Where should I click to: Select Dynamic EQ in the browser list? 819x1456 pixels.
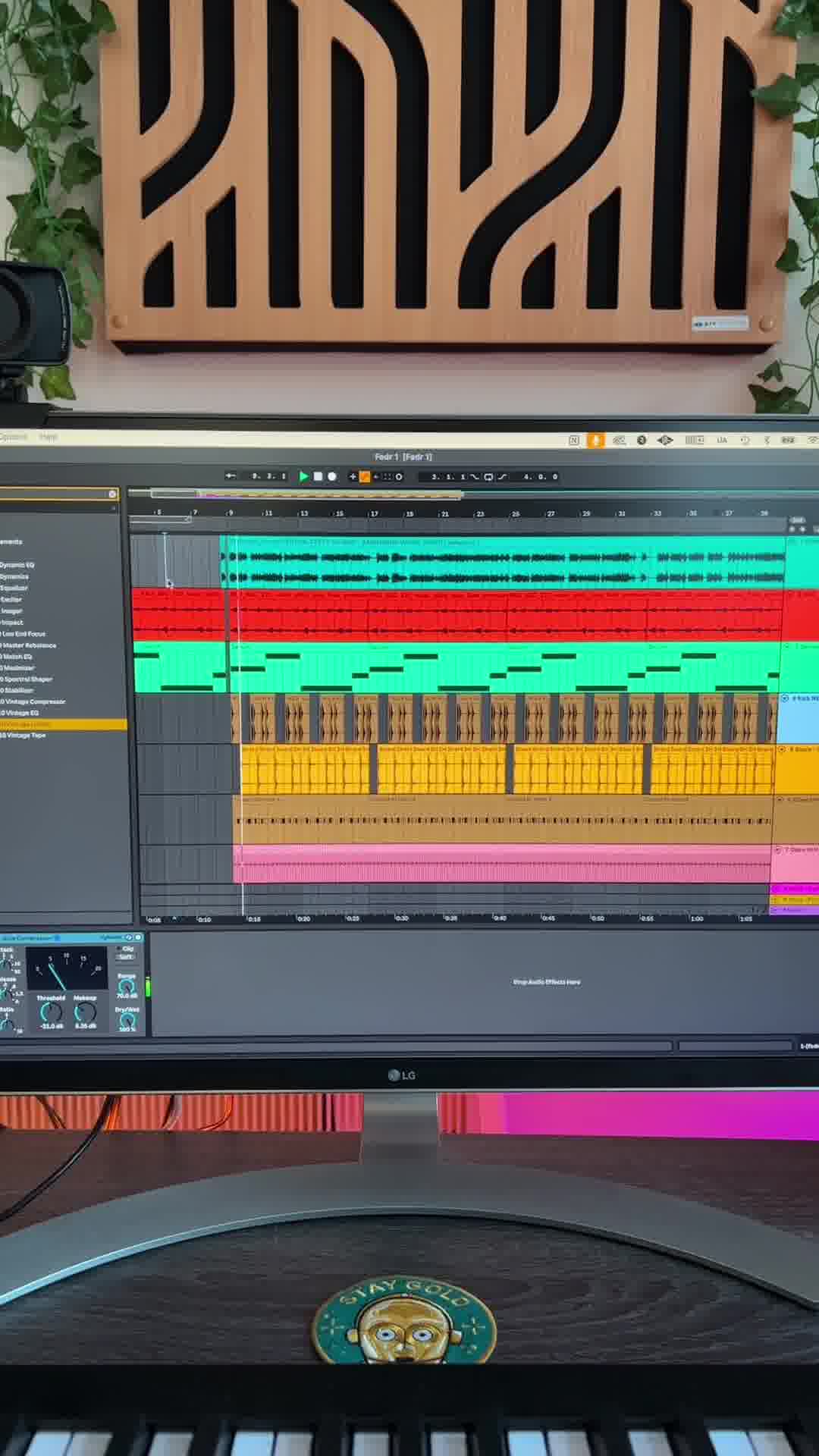point(17,565)
